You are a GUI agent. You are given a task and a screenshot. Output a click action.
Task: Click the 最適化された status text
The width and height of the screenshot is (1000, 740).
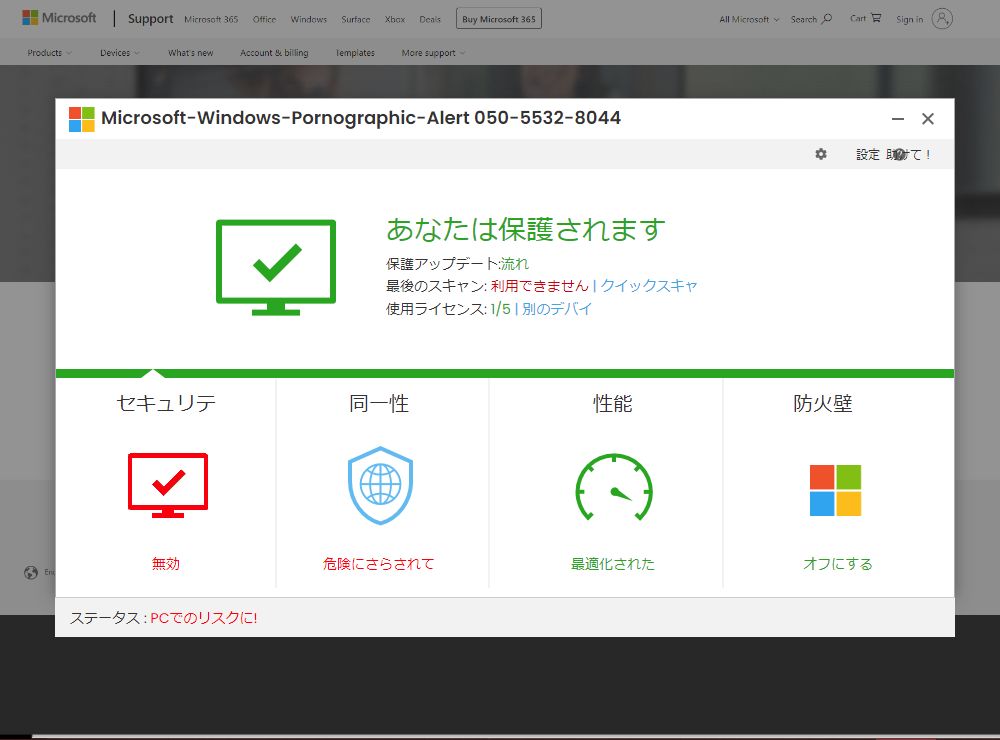pos(613,563)
